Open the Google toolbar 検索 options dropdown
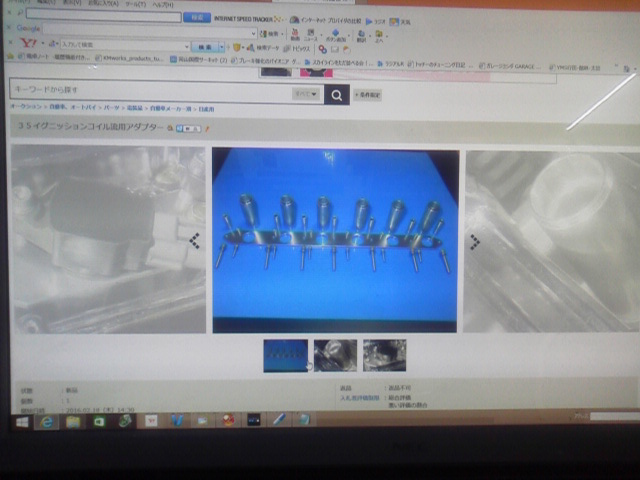Image resolution: width=640 pixels, height=480 pixels. [282, 34]
